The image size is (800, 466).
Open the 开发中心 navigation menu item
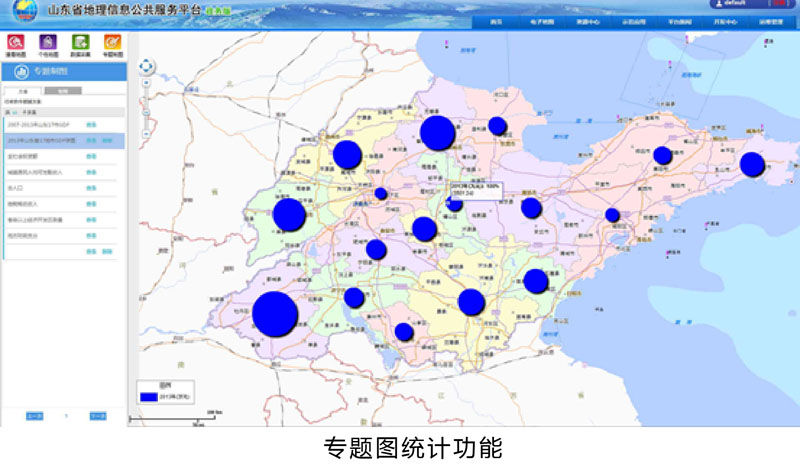pos(725,22)
